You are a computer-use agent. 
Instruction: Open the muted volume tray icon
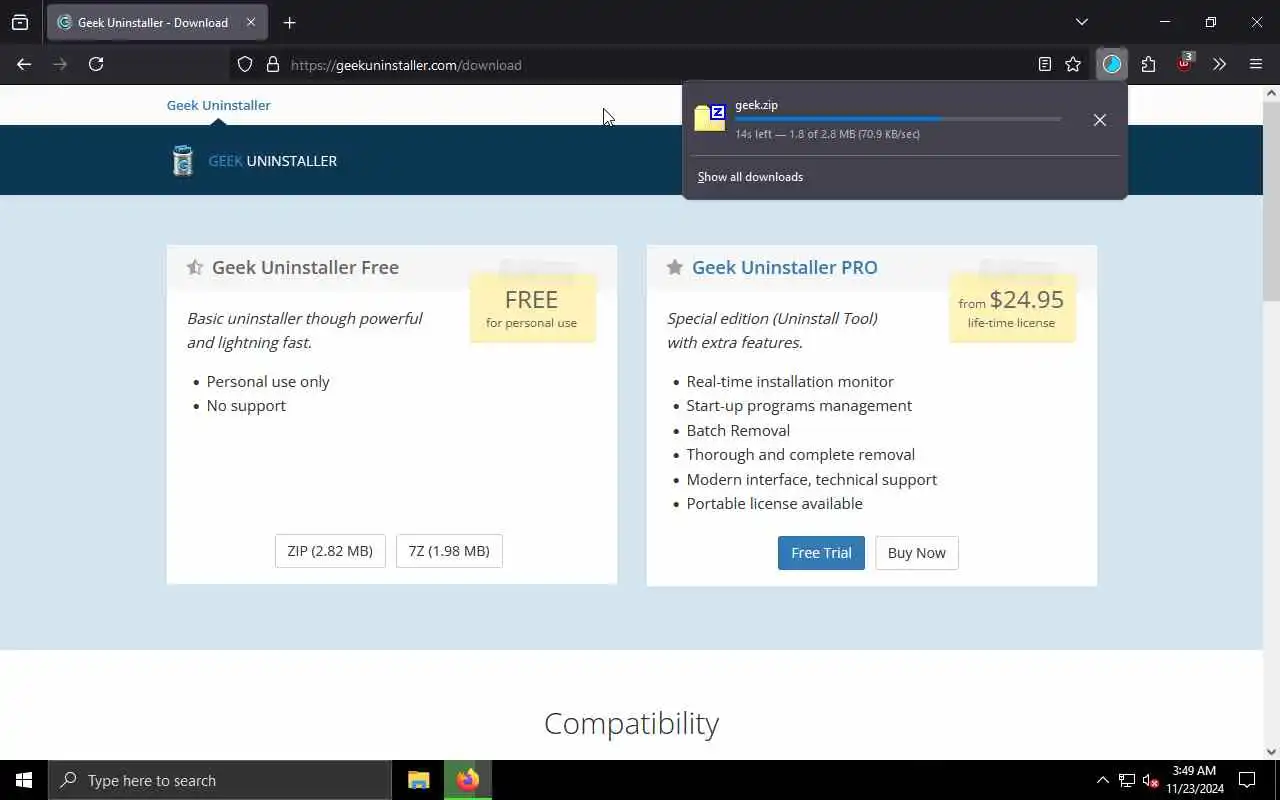[x=1150, y=780]
